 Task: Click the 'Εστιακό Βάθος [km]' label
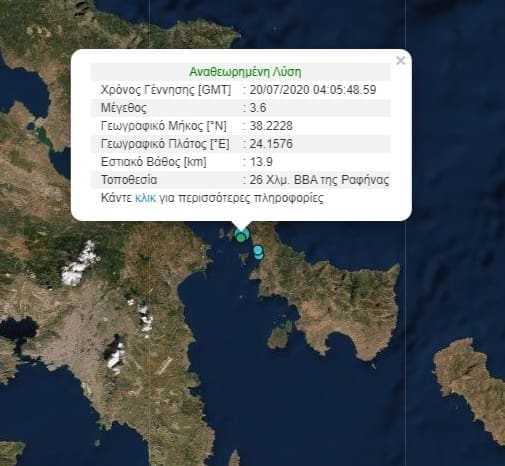(x=154, y=162)
